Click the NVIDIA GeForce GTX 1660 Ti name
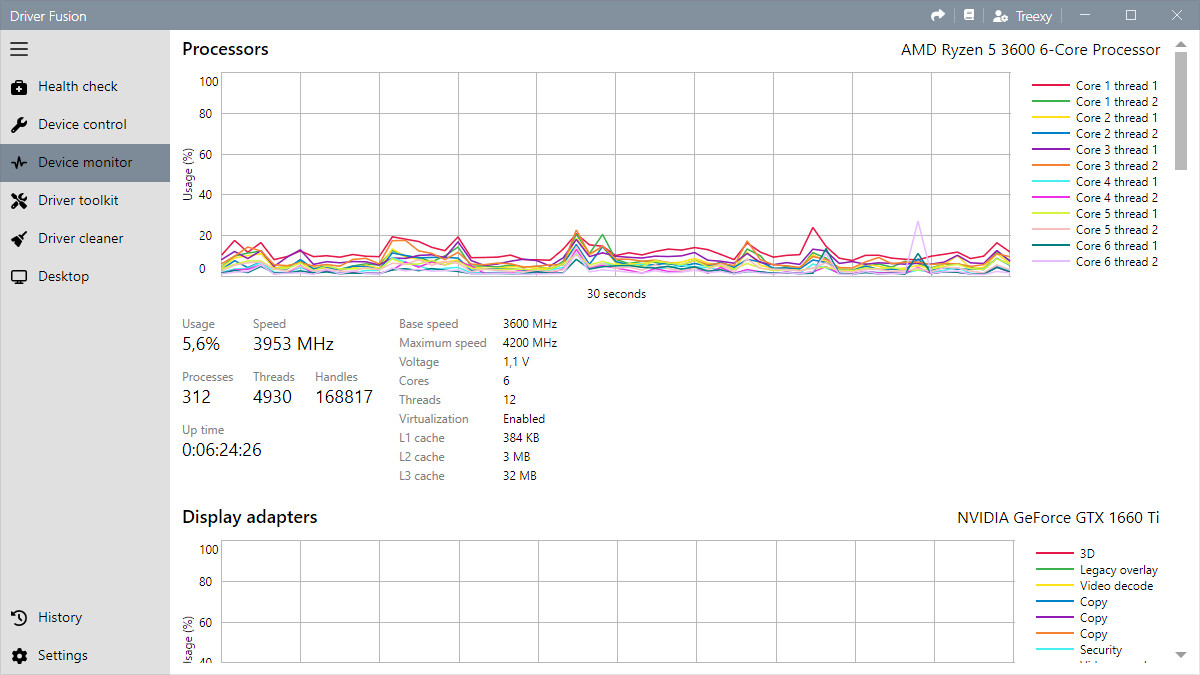 [x=1059, y=518]
